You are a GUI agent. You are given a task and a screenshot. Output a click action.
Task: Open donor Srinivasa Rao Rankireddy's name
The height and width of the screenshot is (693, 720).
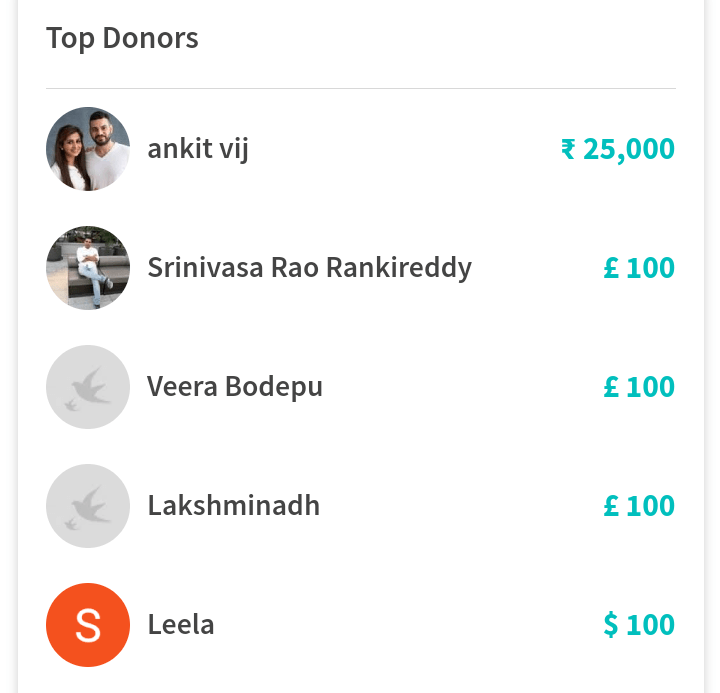309,268
